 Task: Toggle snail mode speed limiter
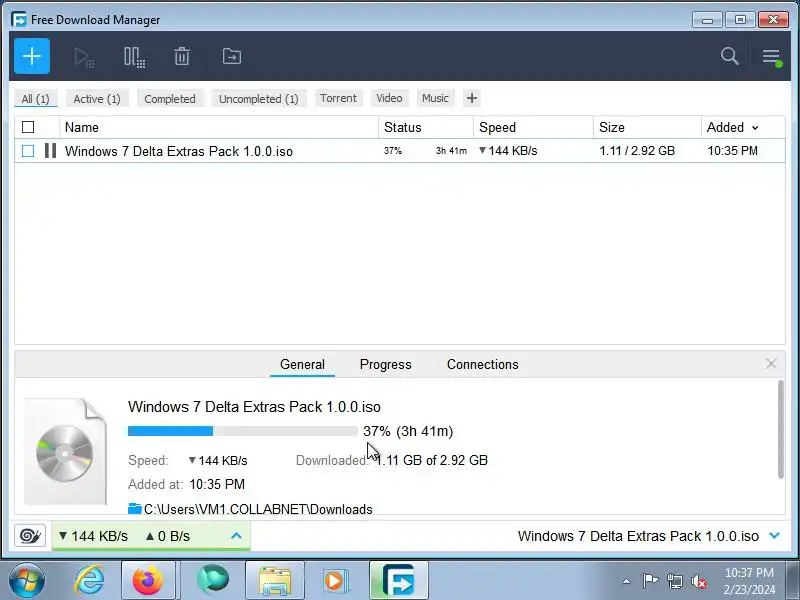pyautogui.click(x=30, y=536)
